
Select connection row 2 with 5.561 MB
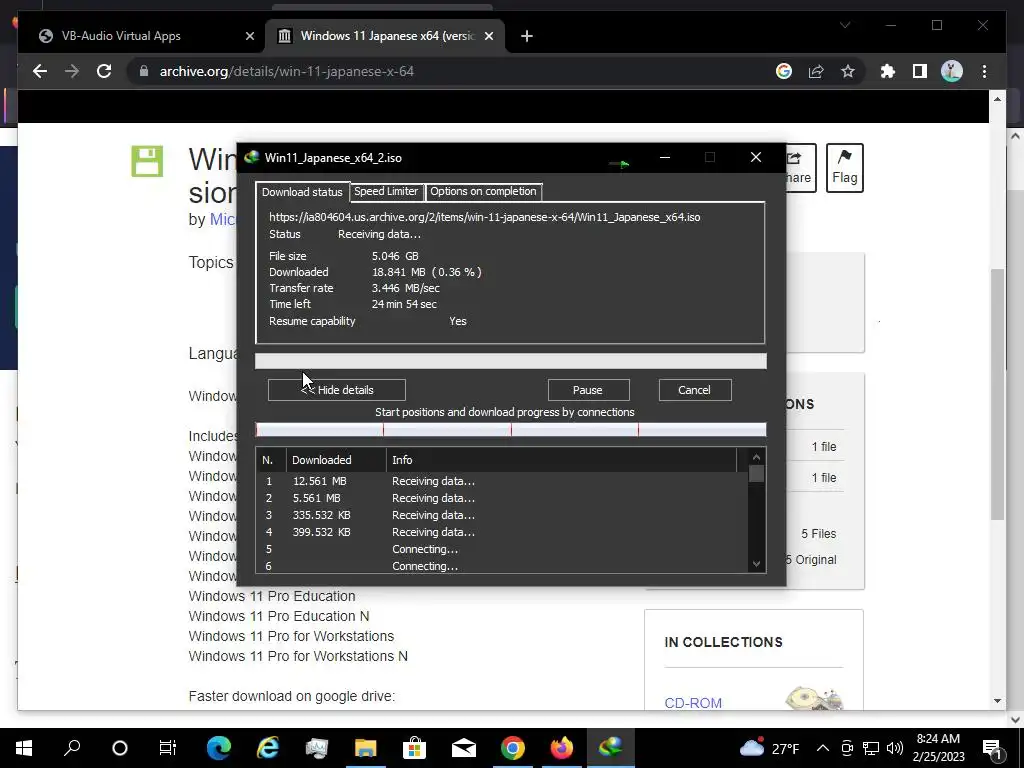tap(502, 498)
